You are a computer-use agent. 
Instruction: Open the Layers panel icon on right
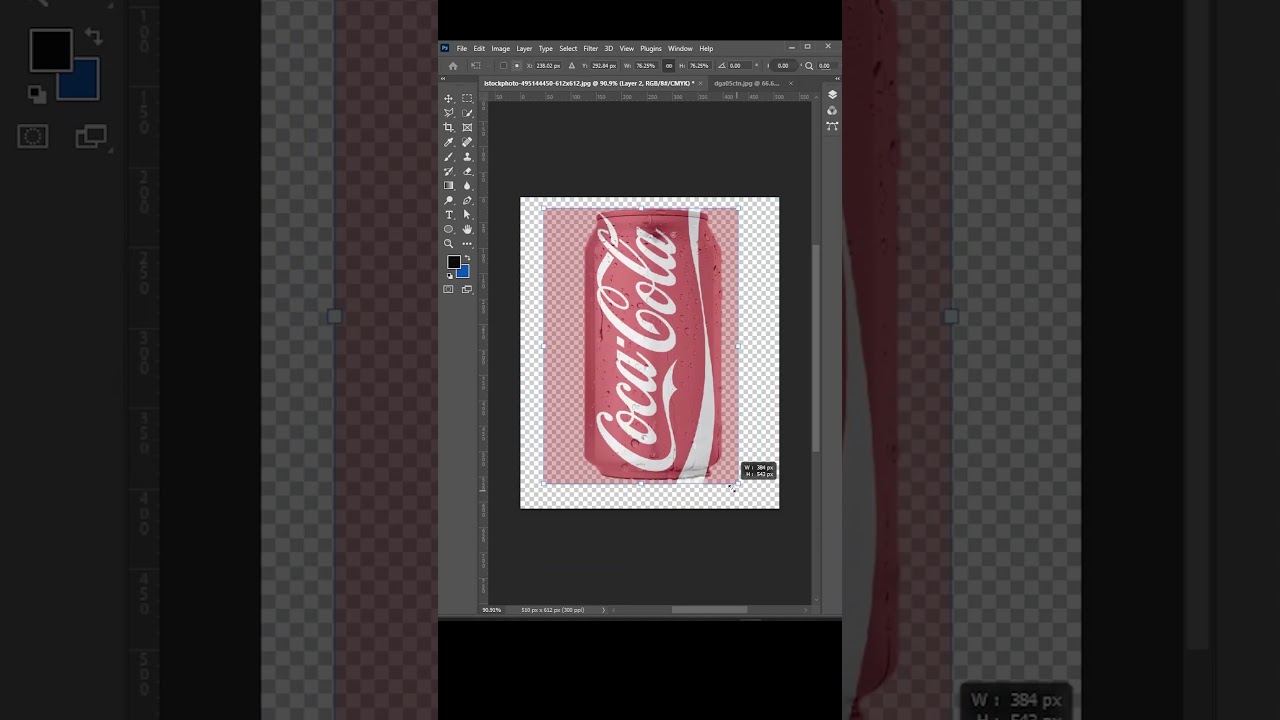[x=832, y=95]
